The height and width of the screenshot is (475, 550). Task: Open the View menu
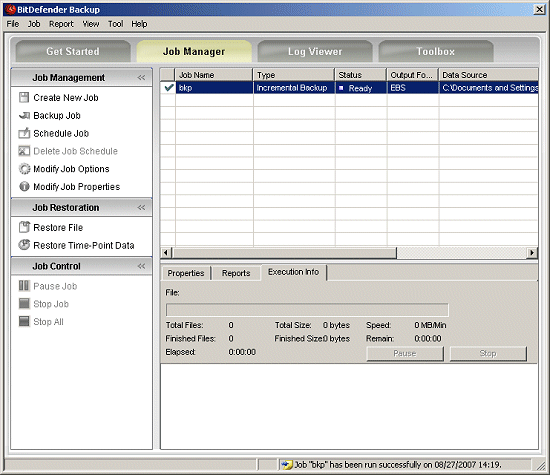[90, 24]
